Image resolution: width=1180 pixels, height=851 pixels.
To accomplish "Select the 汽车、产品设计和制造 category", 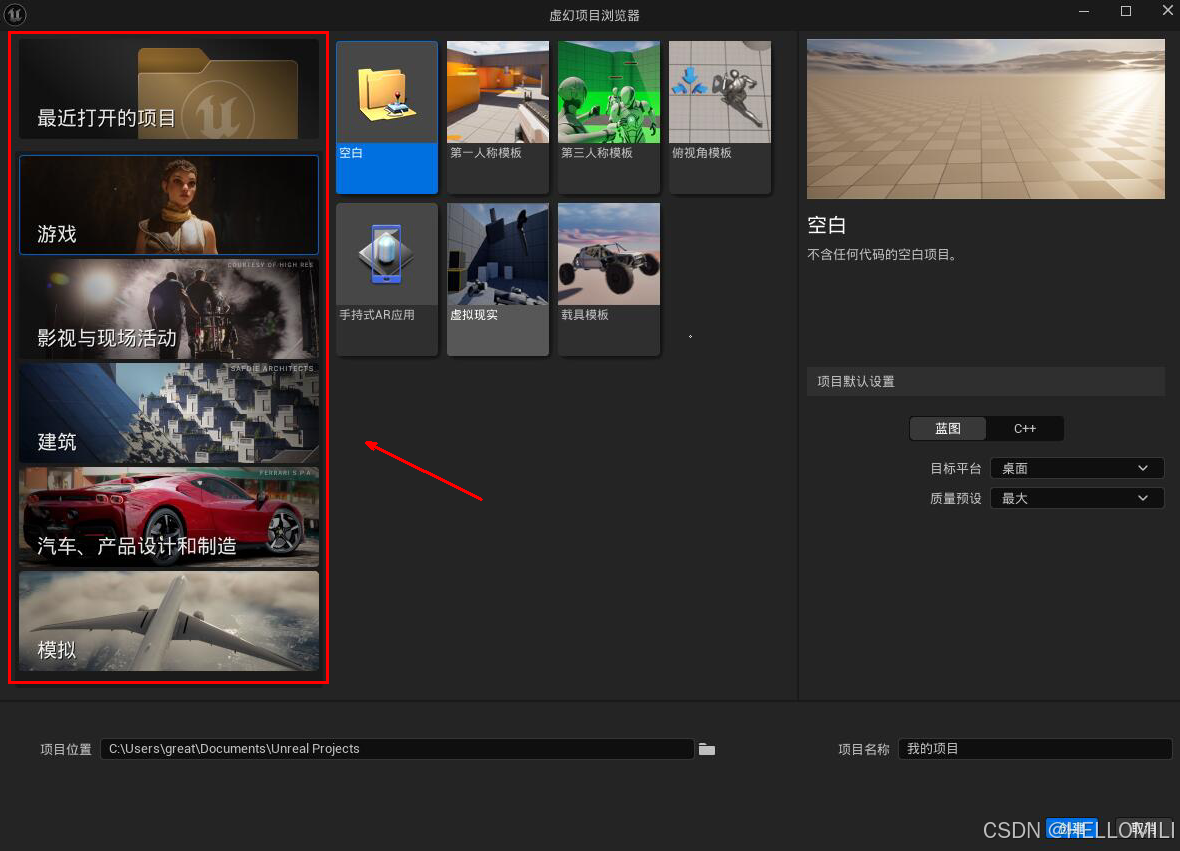I will tap(169, 517).
